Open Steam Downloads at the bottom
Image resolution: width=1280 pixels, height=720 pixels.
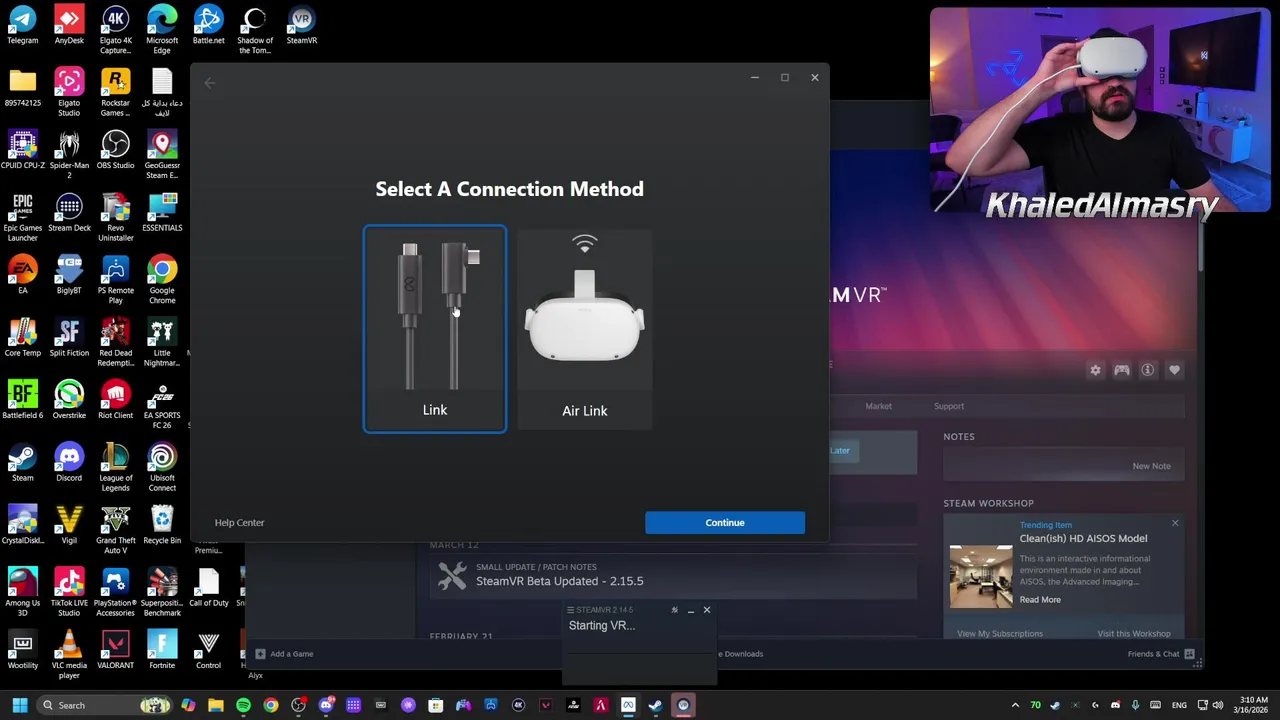tap(743, 654)
